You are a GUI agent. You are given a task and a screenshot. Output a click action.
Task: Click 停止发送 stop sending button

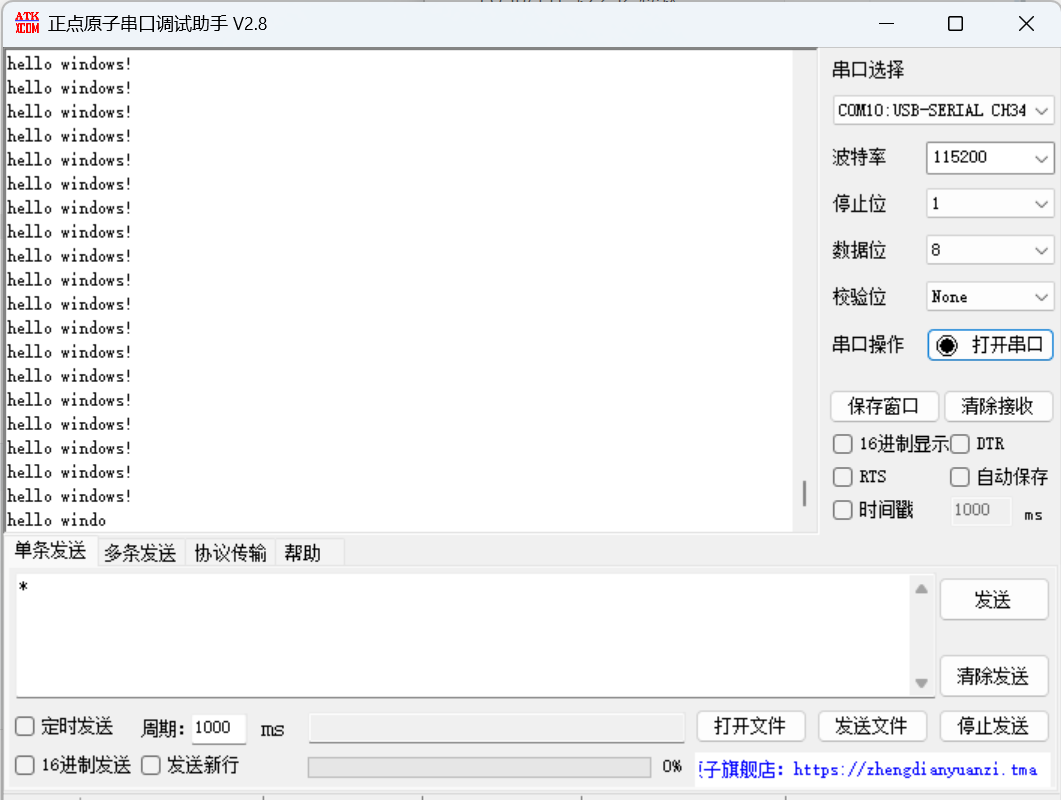993,726
